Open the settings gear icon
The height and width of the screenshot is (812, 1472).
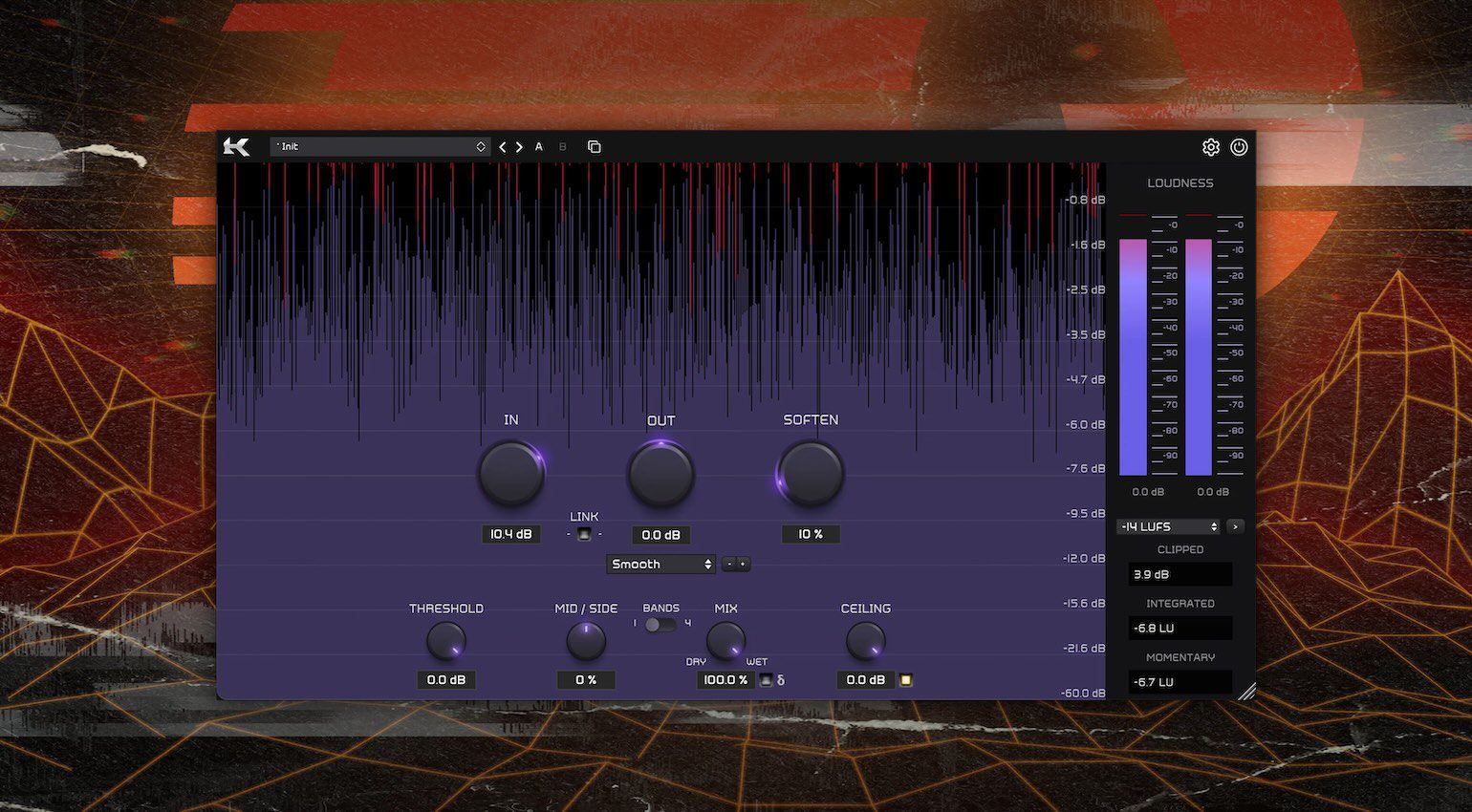1210,147
